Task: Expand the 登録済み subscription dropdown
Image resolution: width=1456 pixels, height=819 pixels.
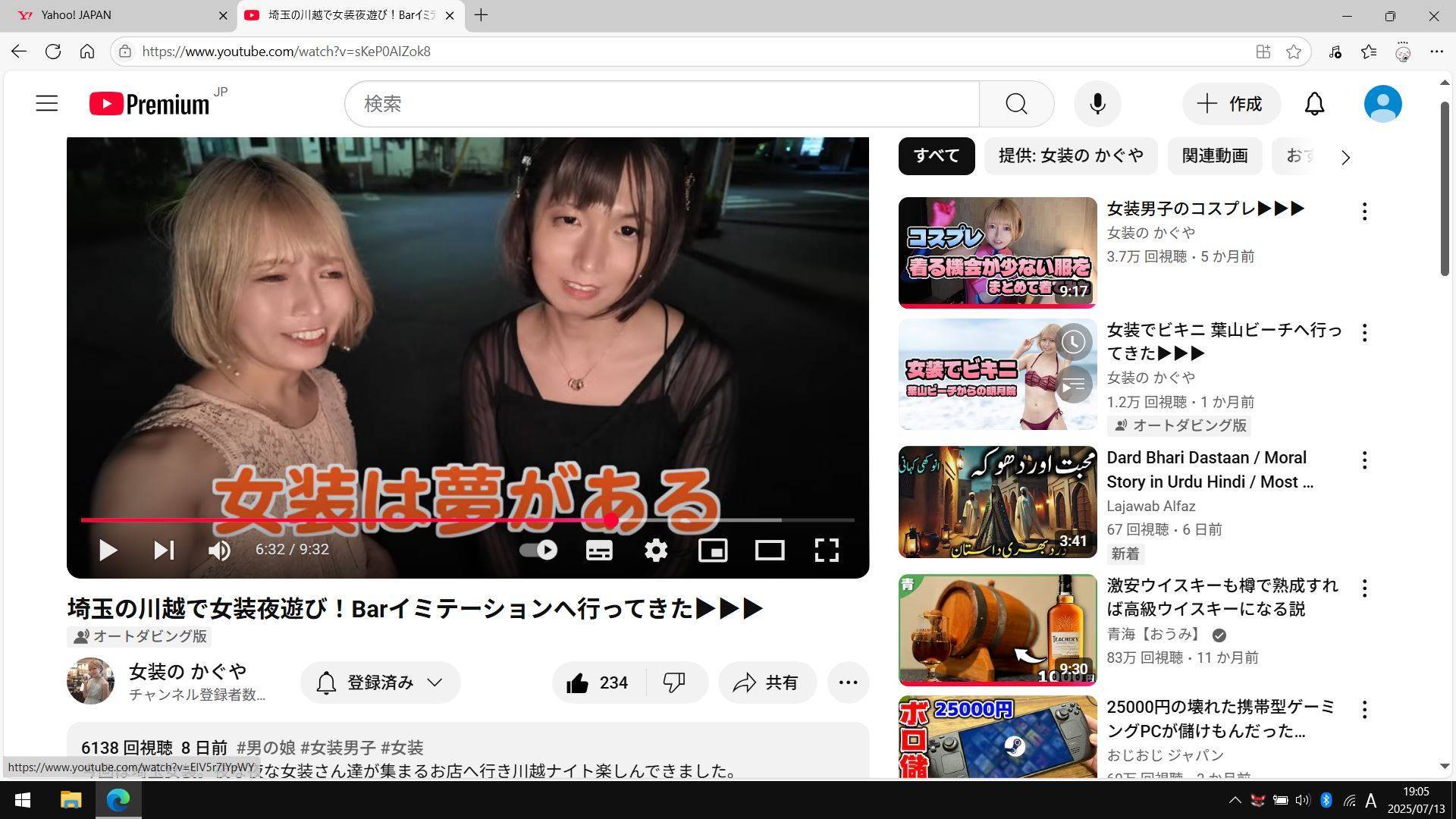Action: point(381,682)
